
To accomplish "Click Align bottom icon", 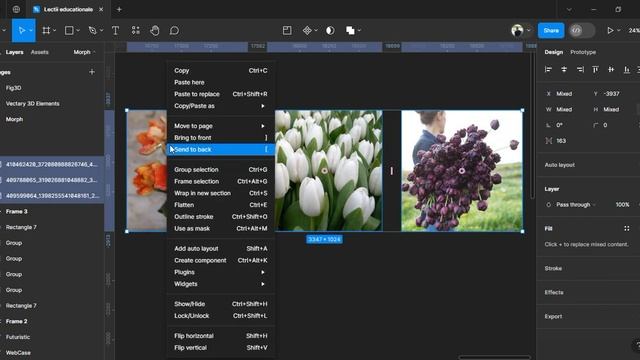I will point(627,70).
